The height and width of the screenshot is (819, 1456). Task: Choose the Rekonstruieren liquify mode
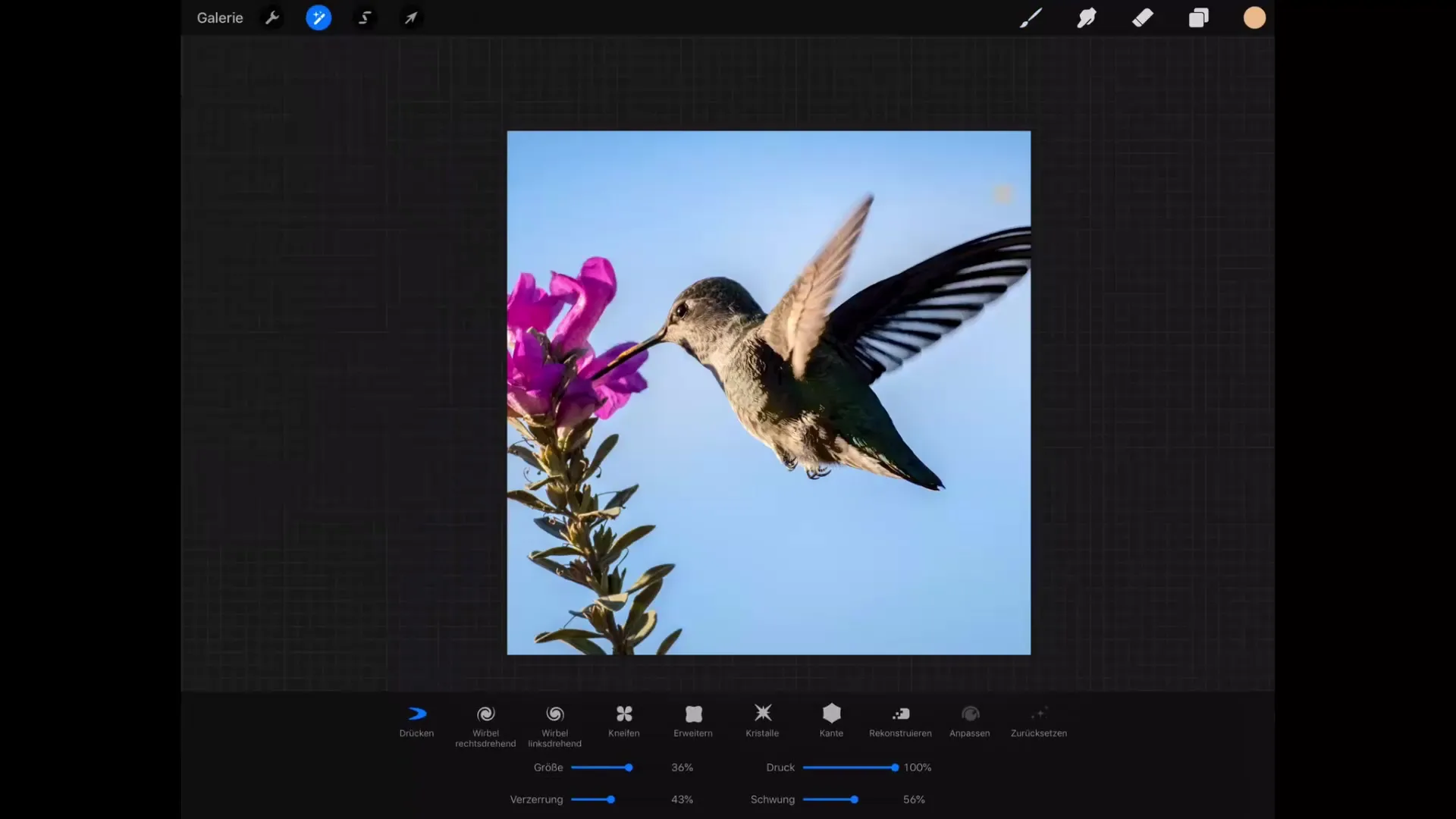[901, 722]
